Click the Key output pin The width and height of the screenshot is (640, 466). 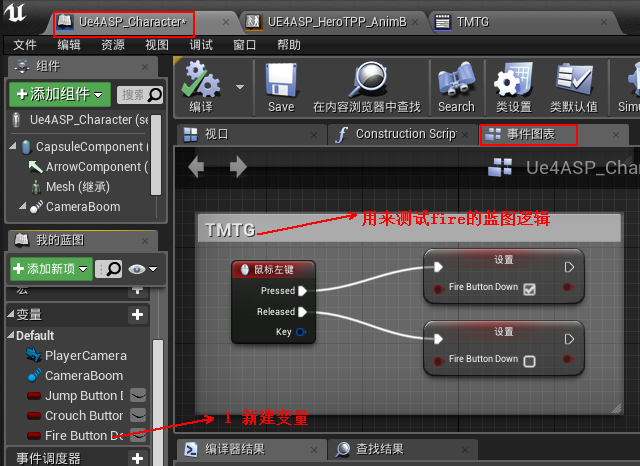301,332
